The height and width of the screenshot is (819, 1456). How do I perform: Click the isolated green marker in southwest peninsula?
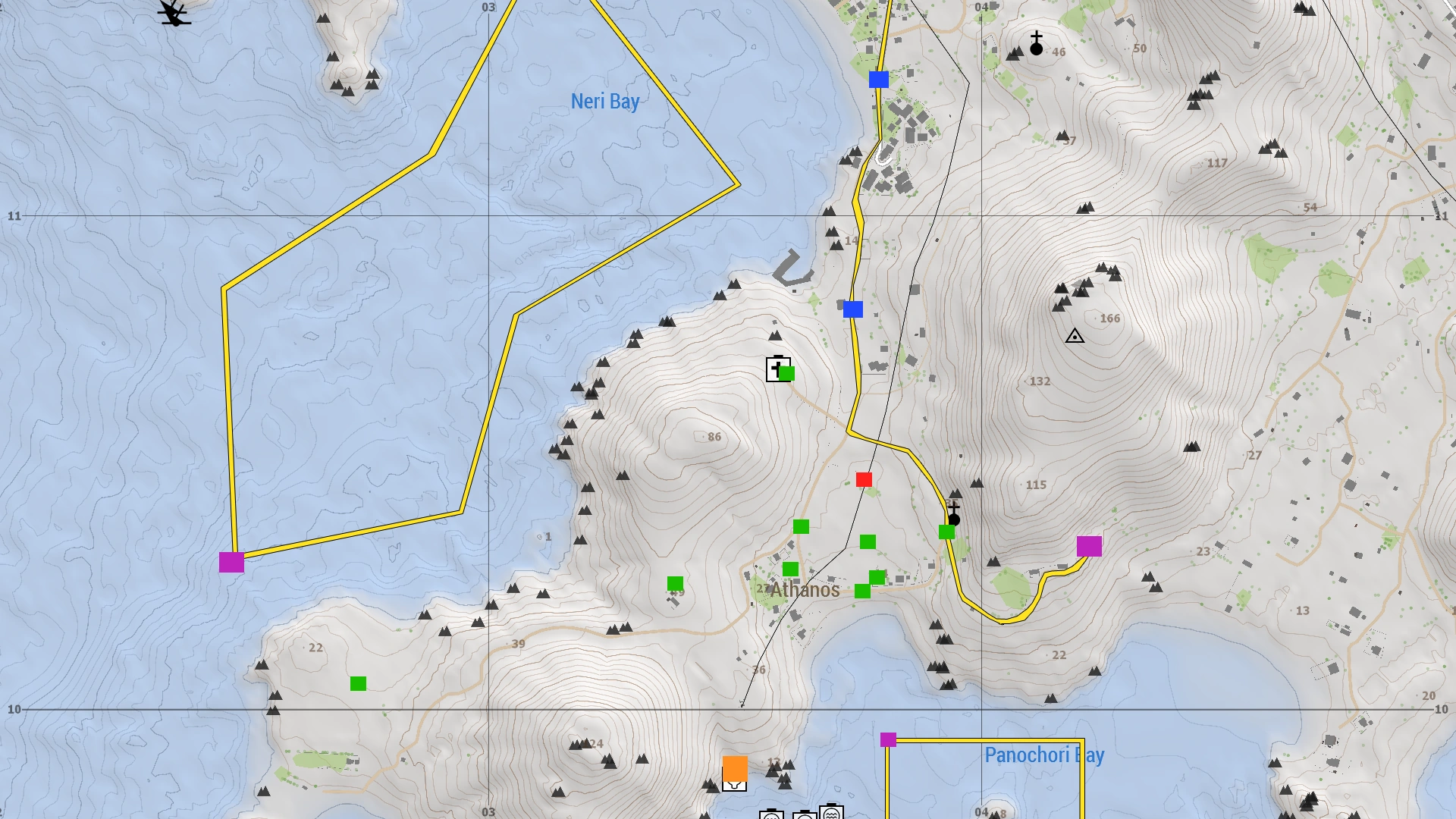click(x=358, y=684)
